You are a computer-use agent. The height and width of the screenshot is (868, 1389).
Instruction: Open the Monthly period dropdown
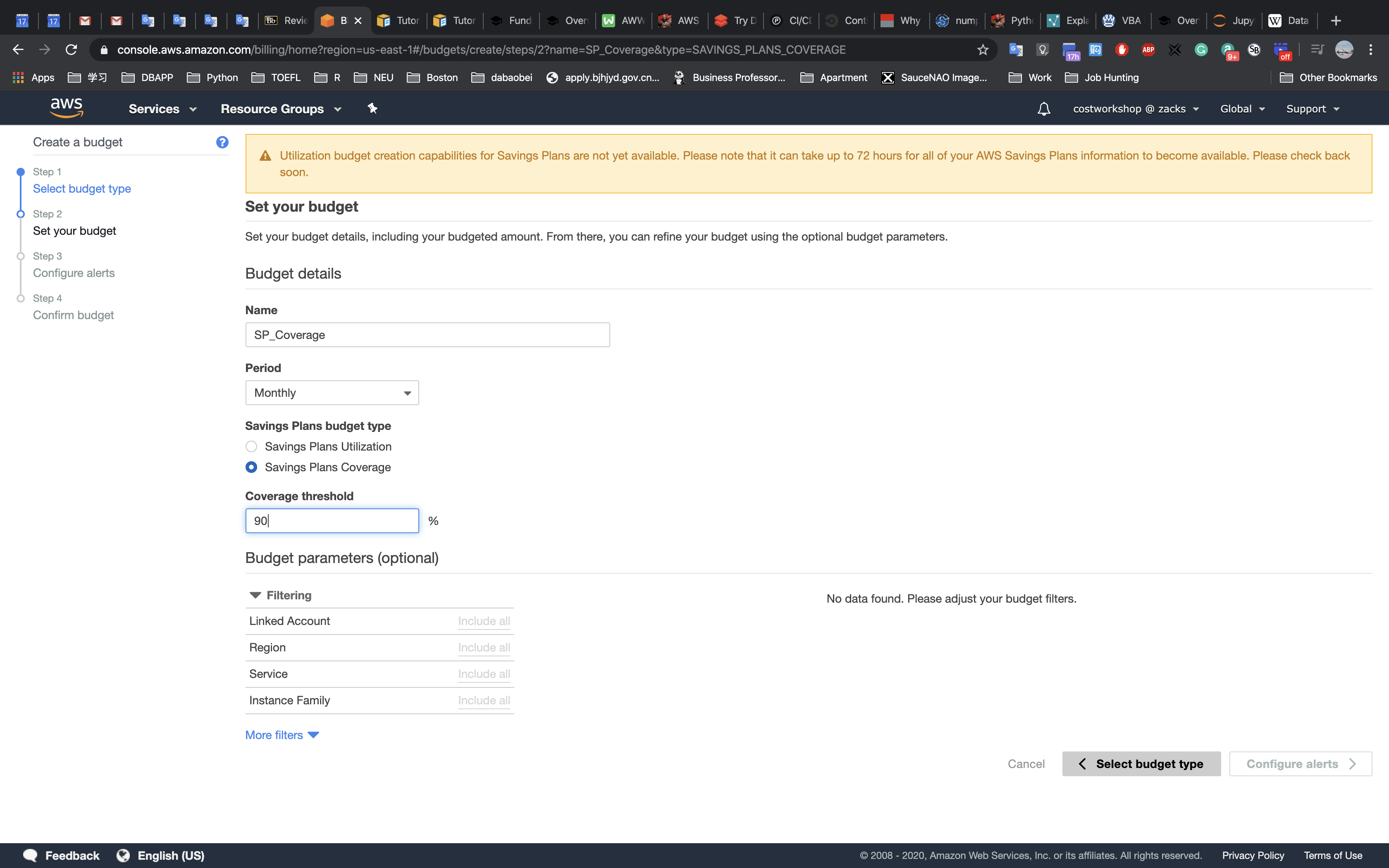coord(332,393)
